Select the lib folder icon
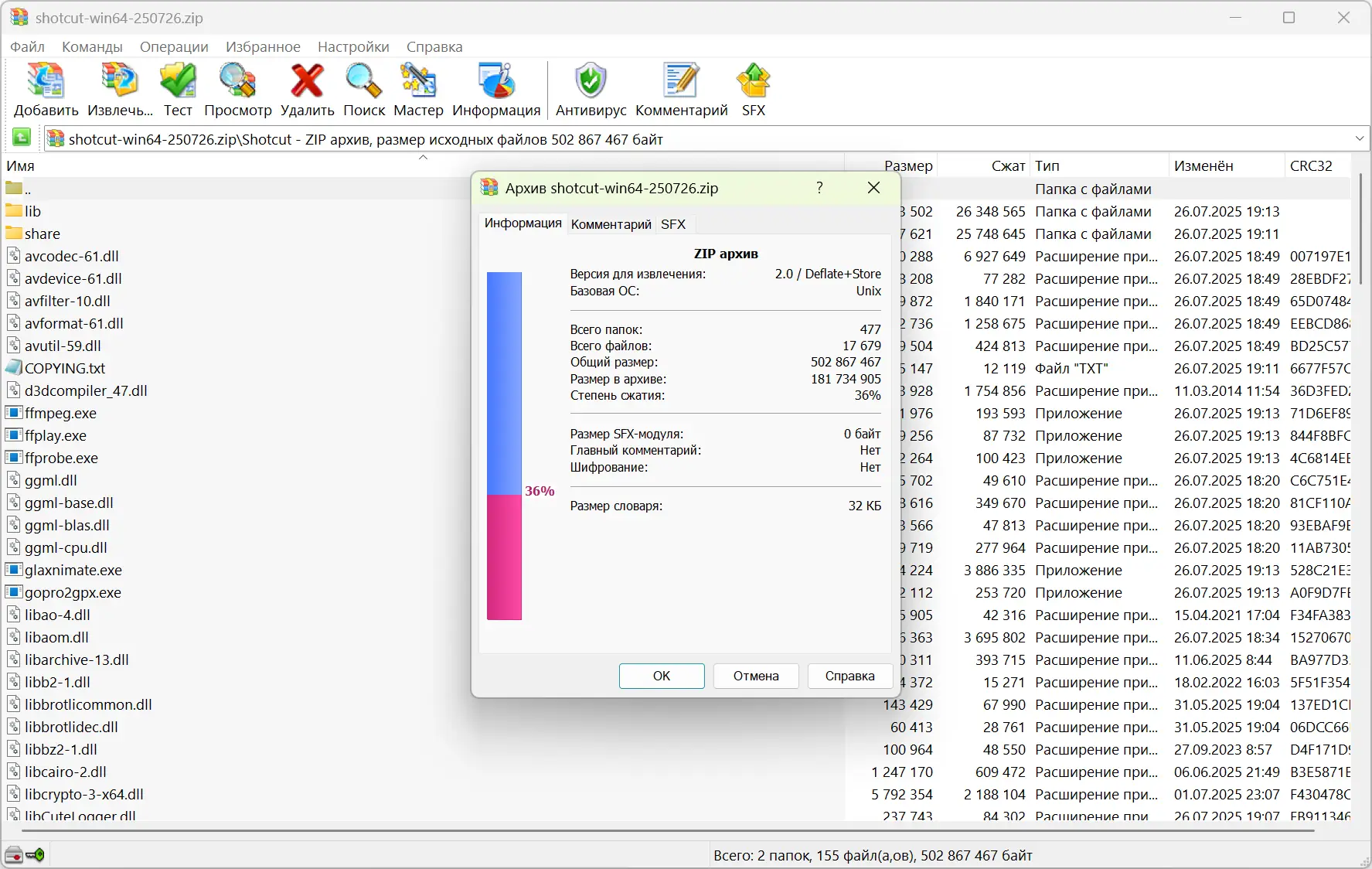The height and width of the screenshot is (869, 1372). tap(14, 210)
